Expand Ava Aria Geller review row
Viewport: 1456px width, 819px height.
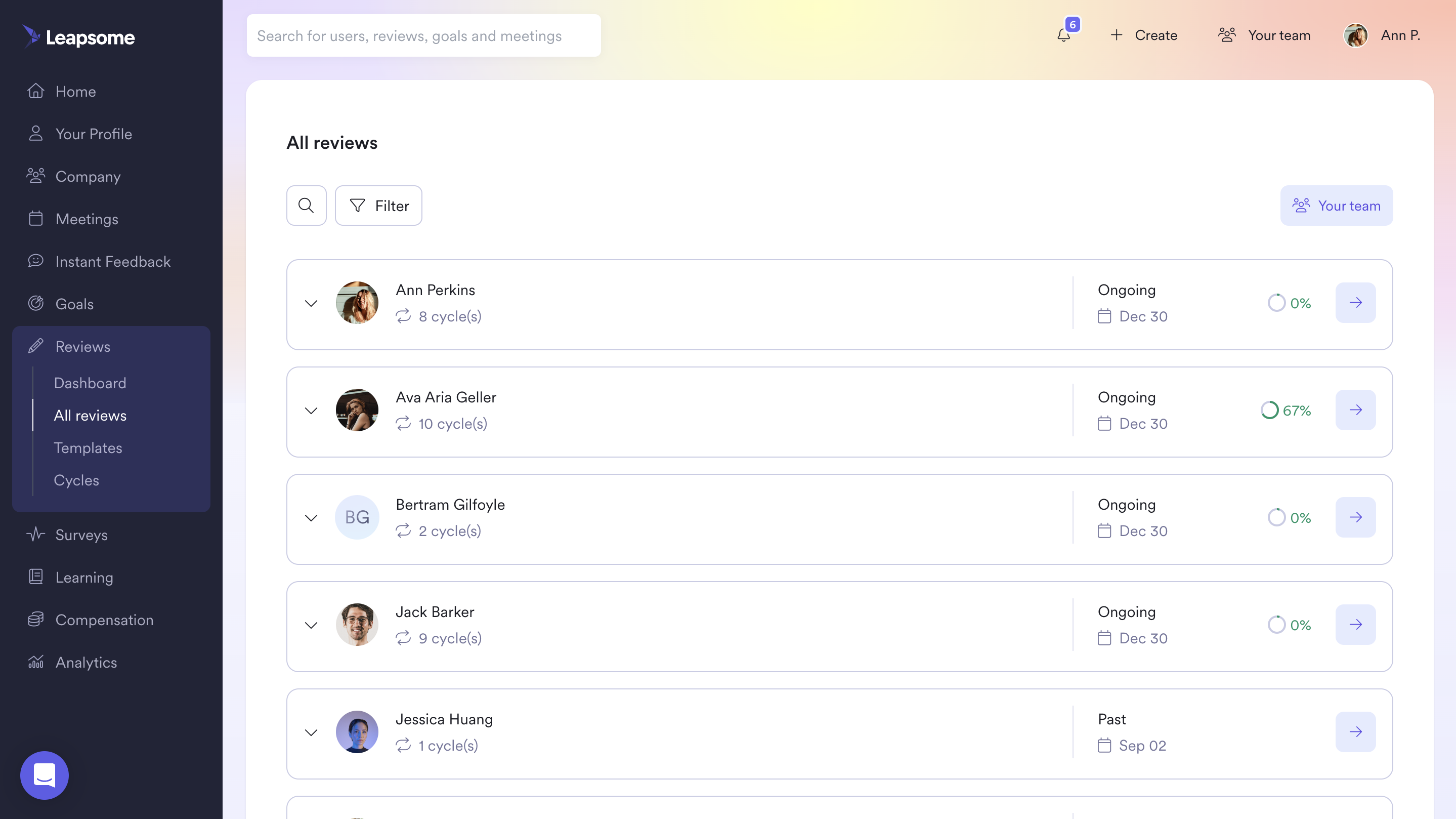coord(311,411)
